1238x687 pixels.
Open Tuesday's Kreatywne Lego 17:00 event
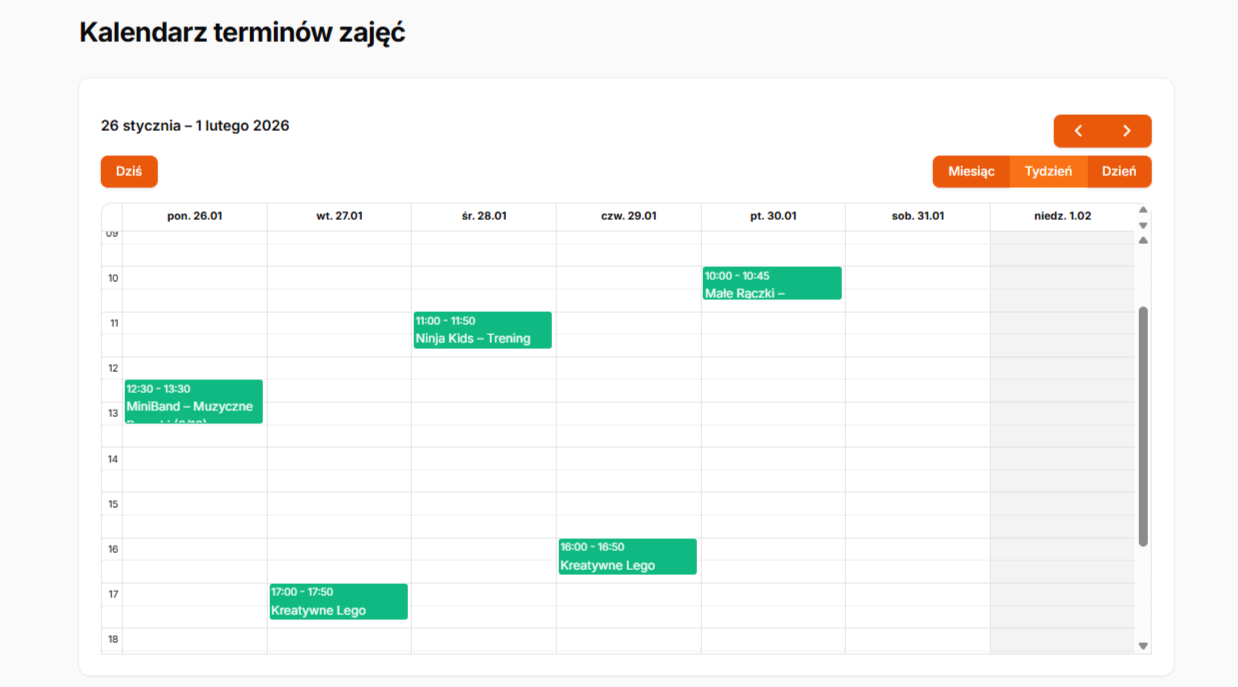(x=339, y=602)
